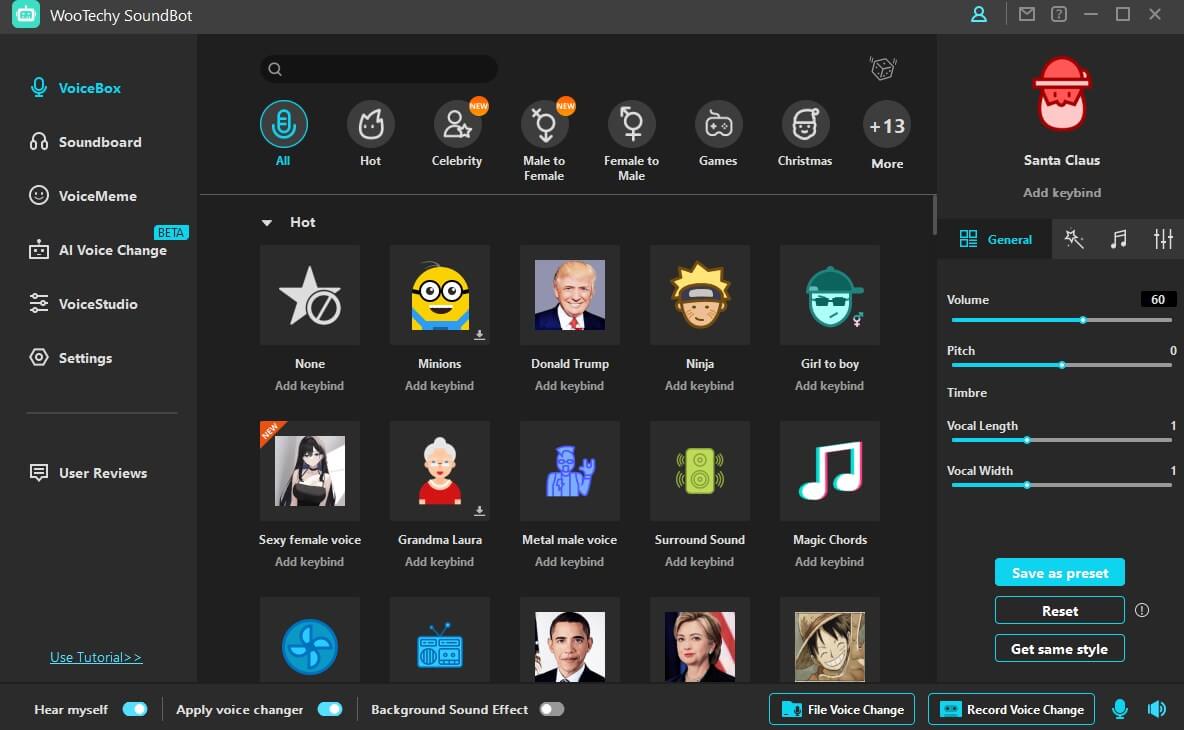Toggle the Hear myself switch

tap(134, 709)
